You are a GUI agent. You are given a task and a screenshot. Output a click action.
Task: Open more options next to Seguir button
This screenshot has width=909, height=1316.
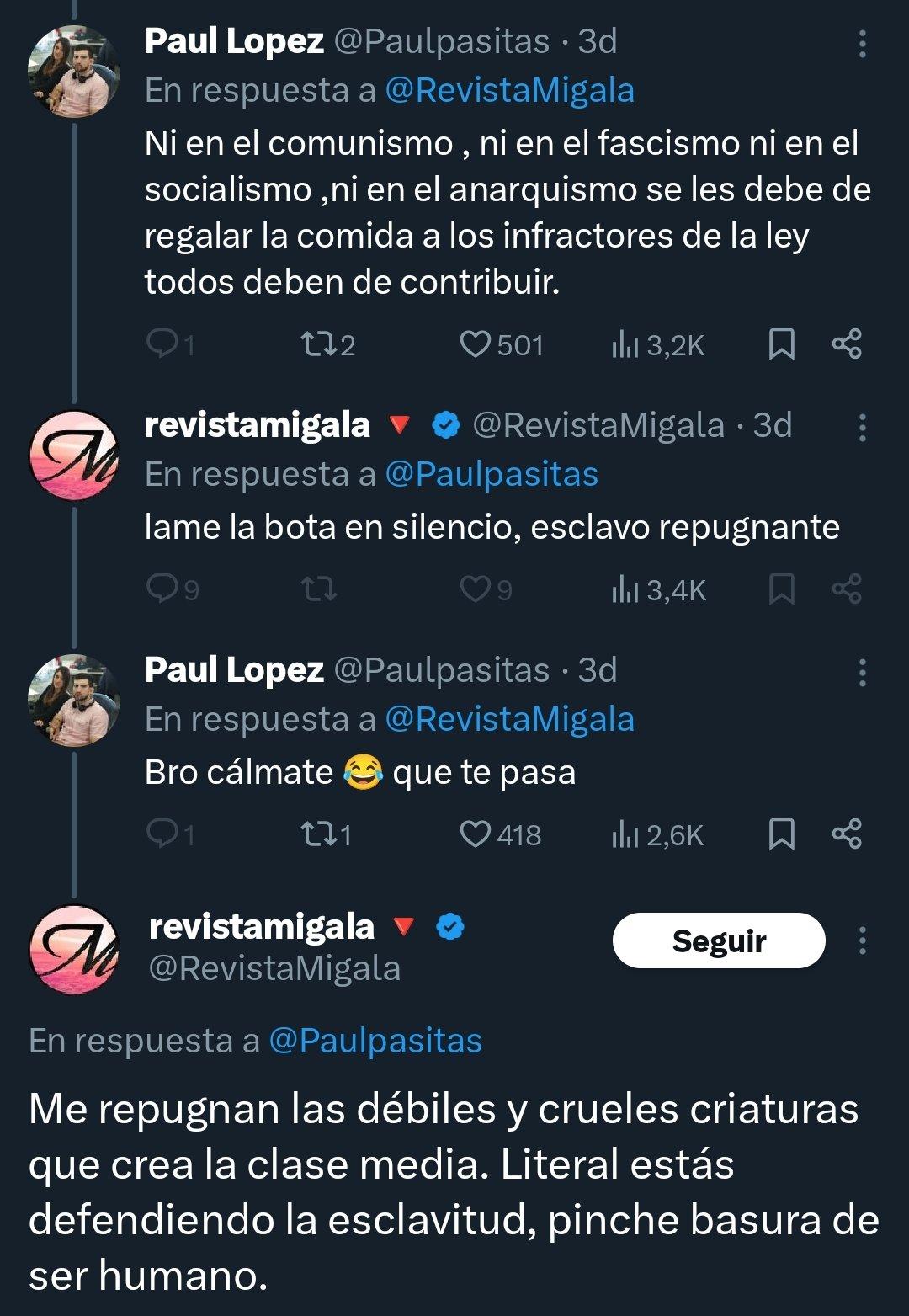pyautogui.click(x=862, y=940)
